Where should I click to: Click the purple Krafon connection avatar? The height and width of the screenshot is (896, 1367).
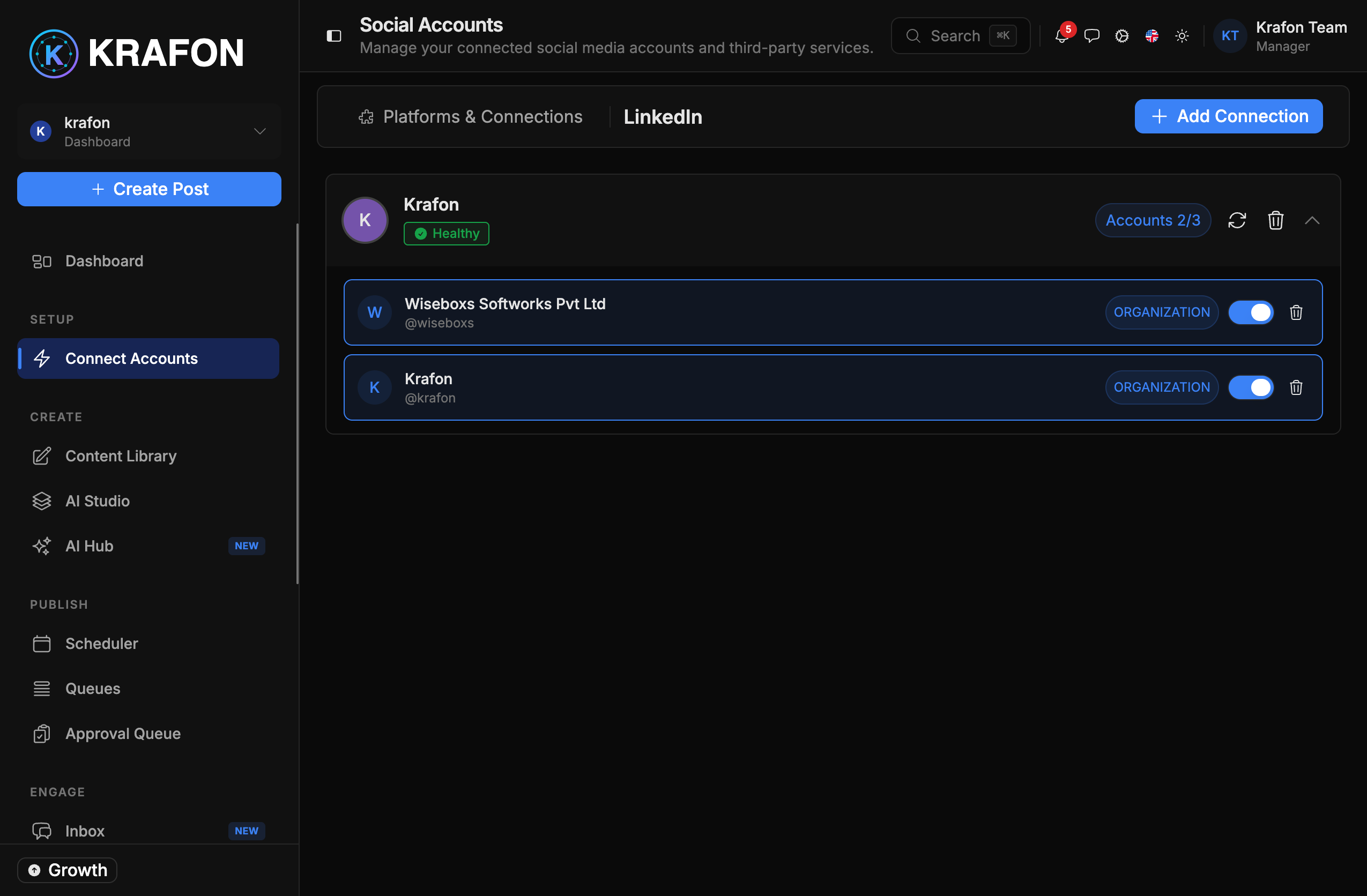click(x=365, y=220)
